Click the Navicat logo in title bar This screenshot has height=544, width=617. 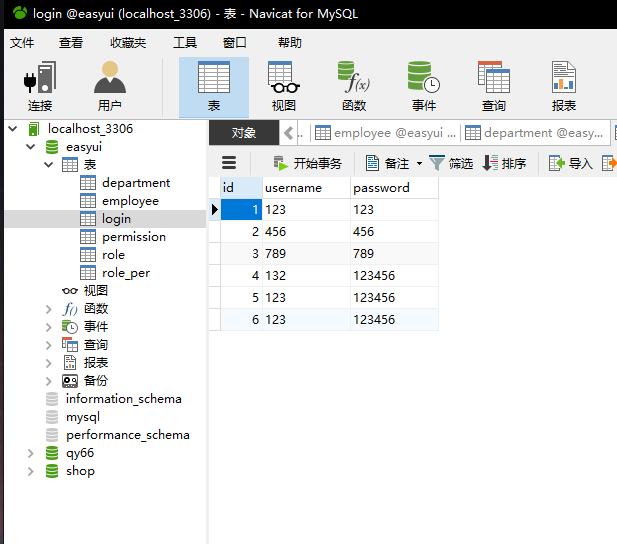click(19, 13)
